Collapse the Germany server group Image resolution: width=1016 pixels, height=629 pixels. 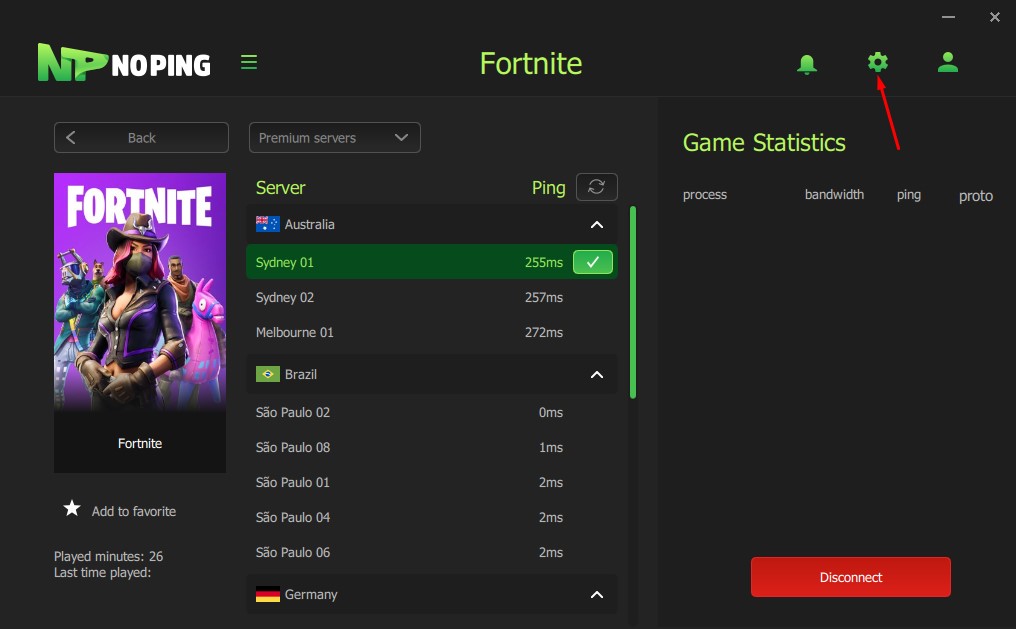pyautogui.click(x=597, y=595)
